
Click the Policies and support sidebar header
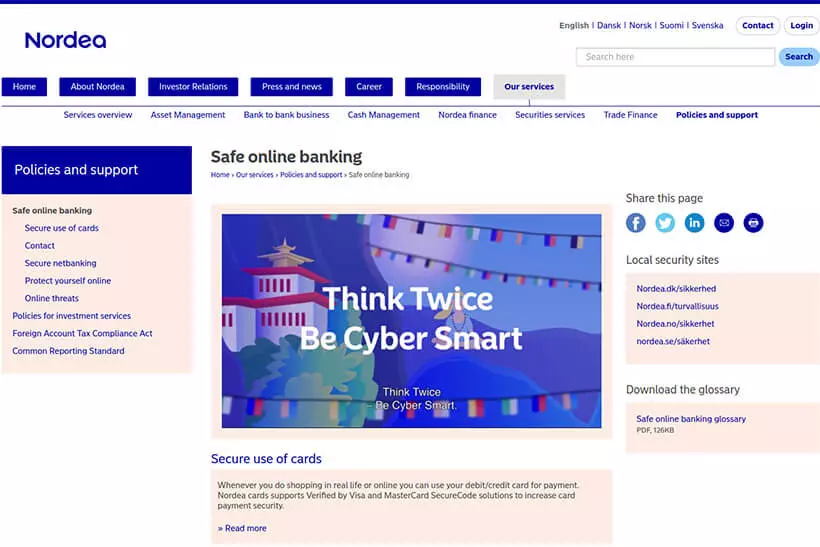[x=97, y=170]
